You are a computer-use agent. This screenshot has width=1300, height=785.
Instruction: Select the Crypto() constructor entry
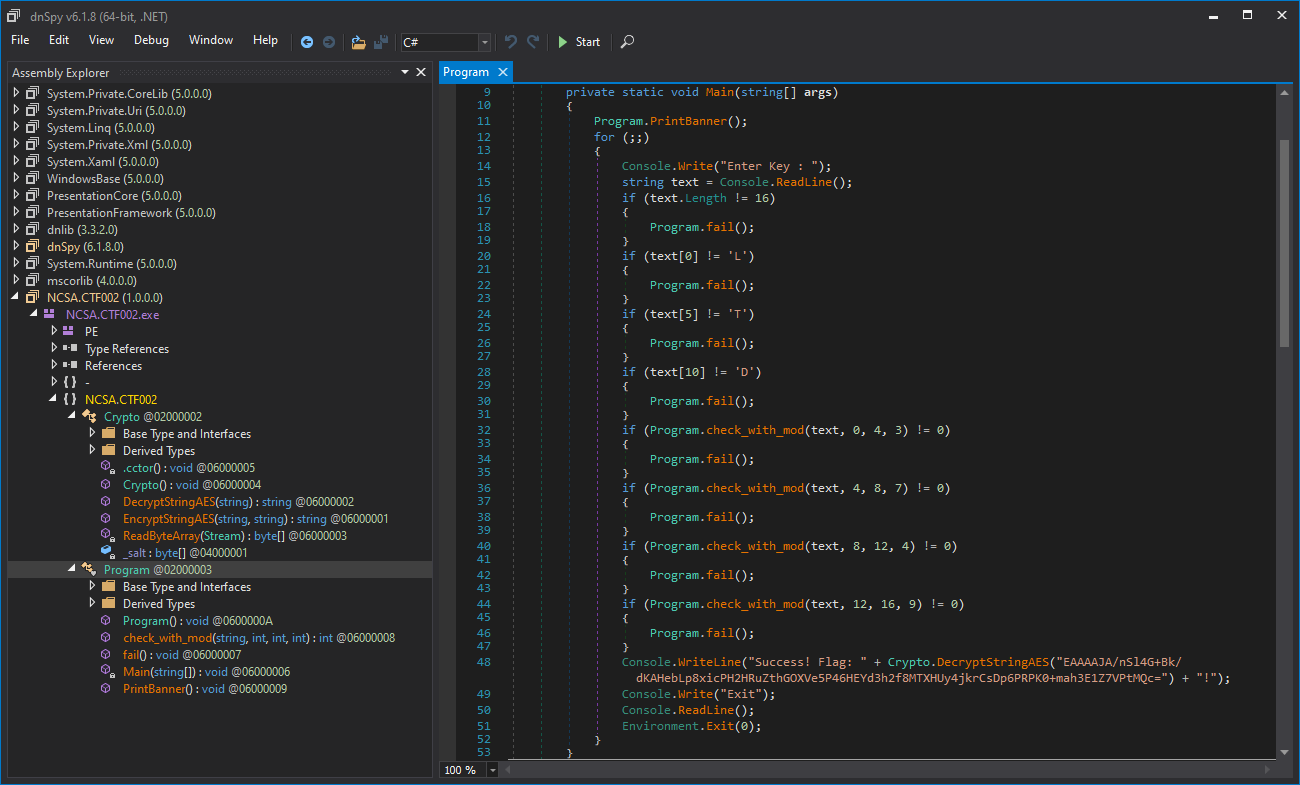(x=192, y=484)
